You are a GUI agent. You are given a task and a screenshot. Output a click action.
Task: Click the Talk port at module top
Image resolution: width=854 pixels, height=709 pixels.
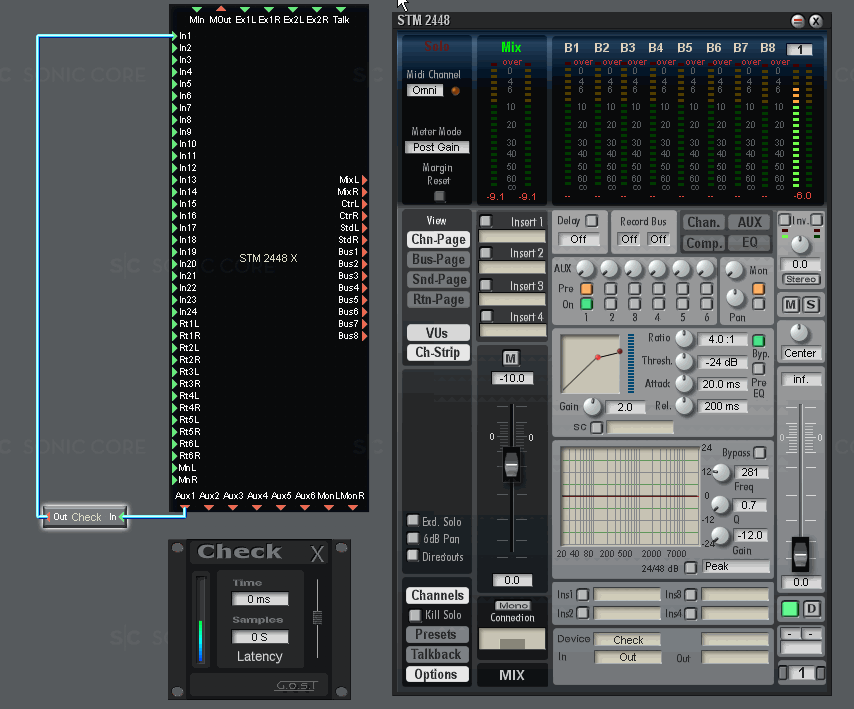[x=341, y=9]
